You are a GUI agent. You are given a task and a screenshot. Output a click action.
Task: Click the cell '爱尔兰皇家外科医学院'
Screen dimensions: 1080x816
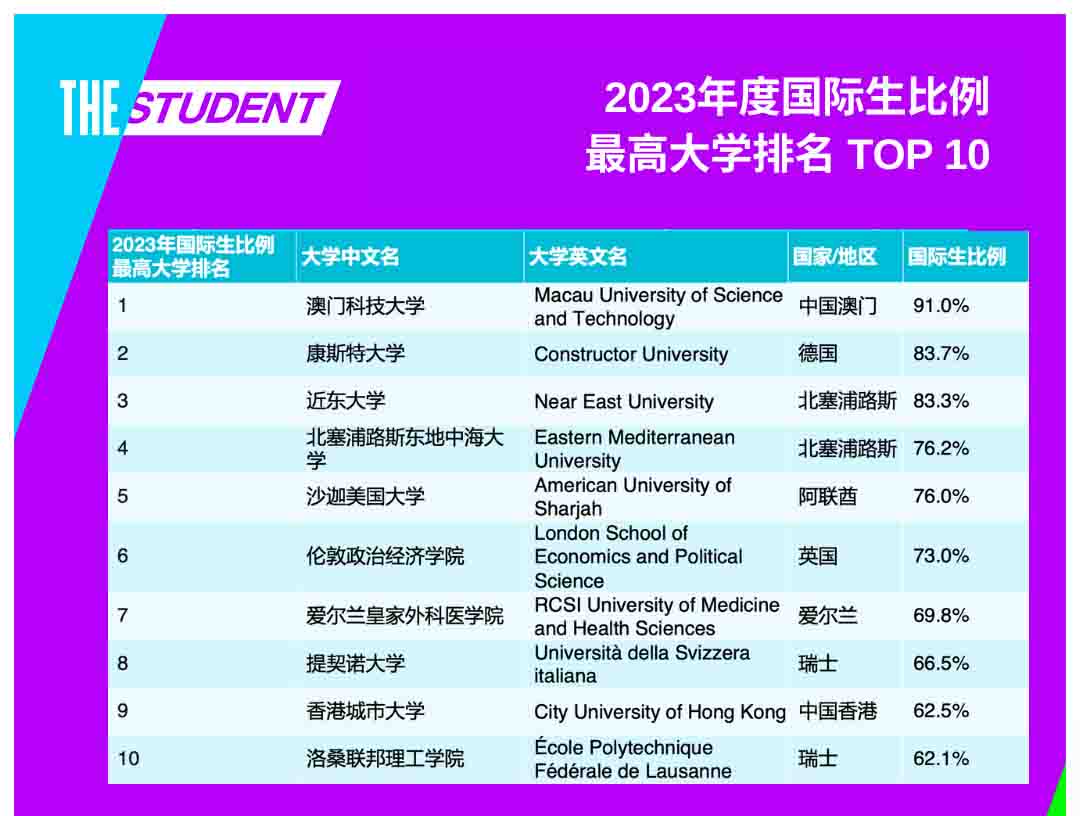point(405,616)
